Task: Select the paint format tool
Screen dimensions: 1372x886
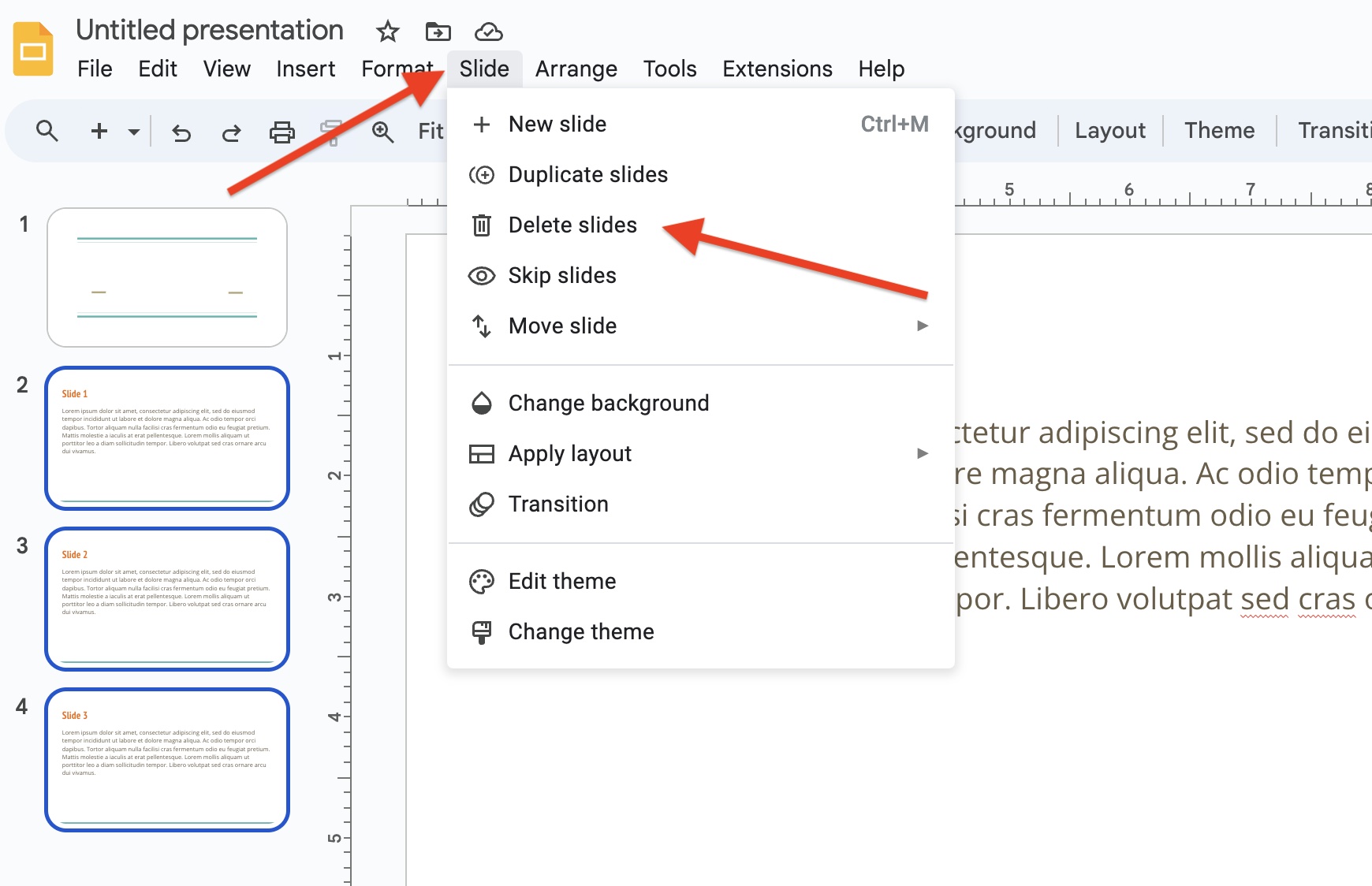Action: coord(332,132)
